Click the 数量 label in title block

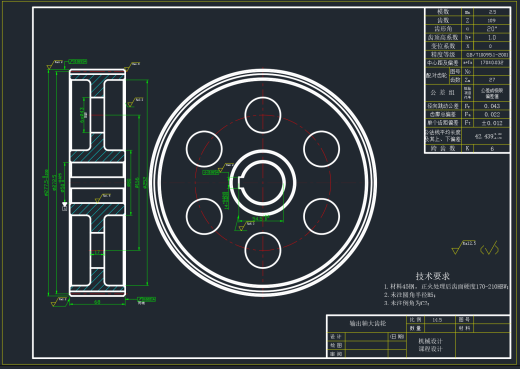coord(415,328)
